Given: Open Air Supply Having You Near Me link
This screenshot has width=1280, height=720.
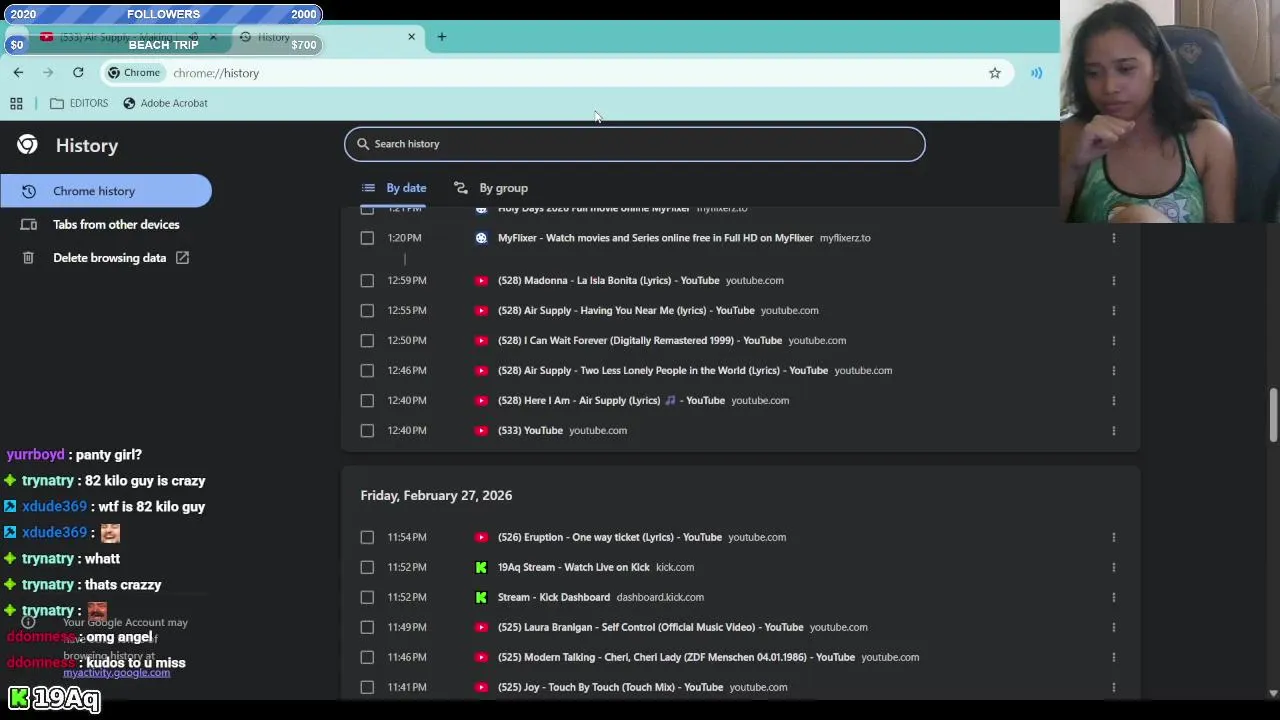Looking at the screenshot, I should pyautogui.click(x=626, y=311).
